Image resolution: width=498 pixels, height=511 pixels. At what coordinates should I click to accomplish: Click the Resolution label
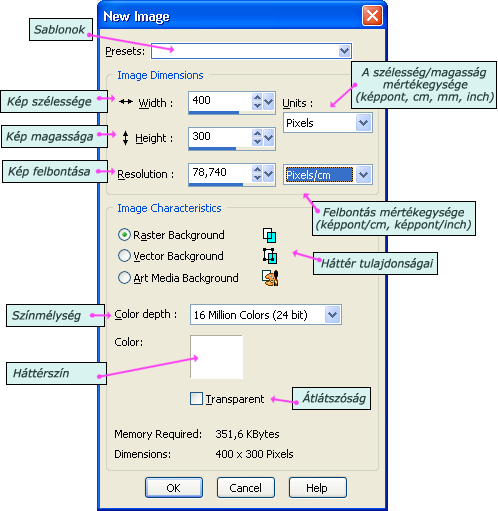pyautogui.click(x=145, y=174)
